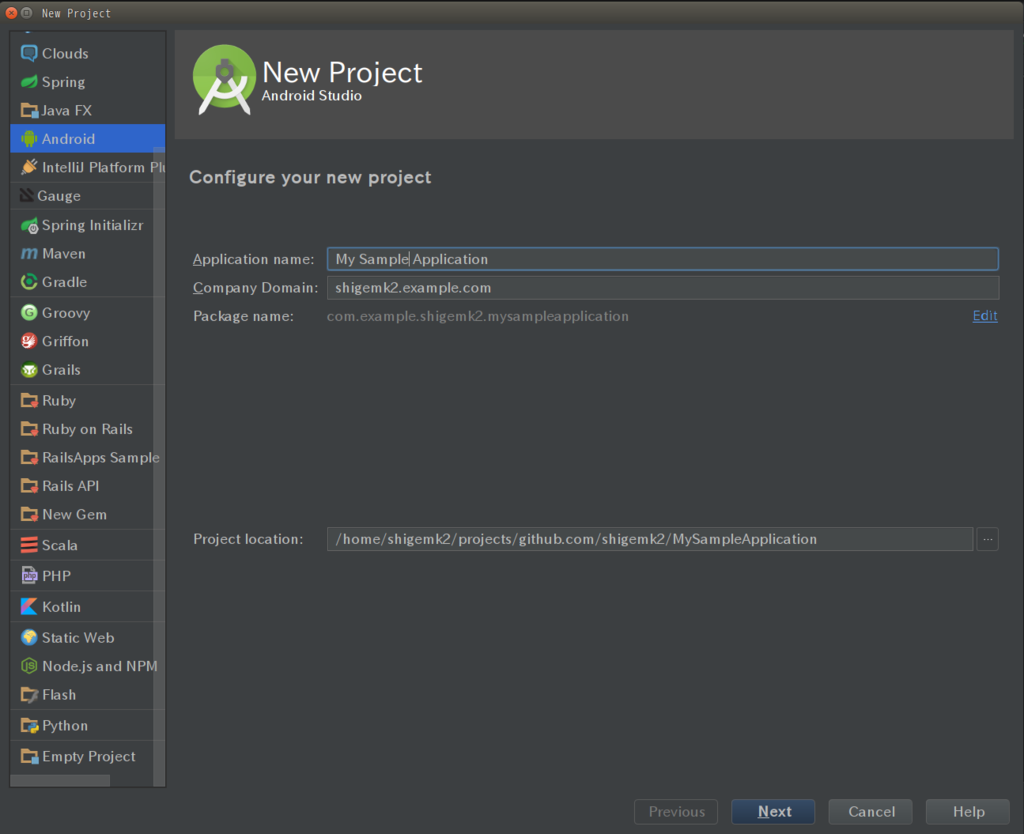Click the Clouds project type icon
The image size is (1024, 834).
click(x=29, y=54)
